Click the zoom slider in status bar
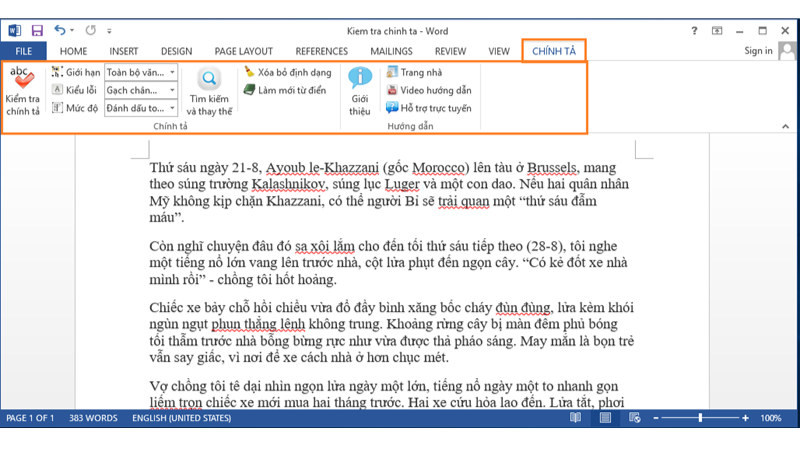The width and height of the screenshot is (800, 450). click(x=700, y=418)
